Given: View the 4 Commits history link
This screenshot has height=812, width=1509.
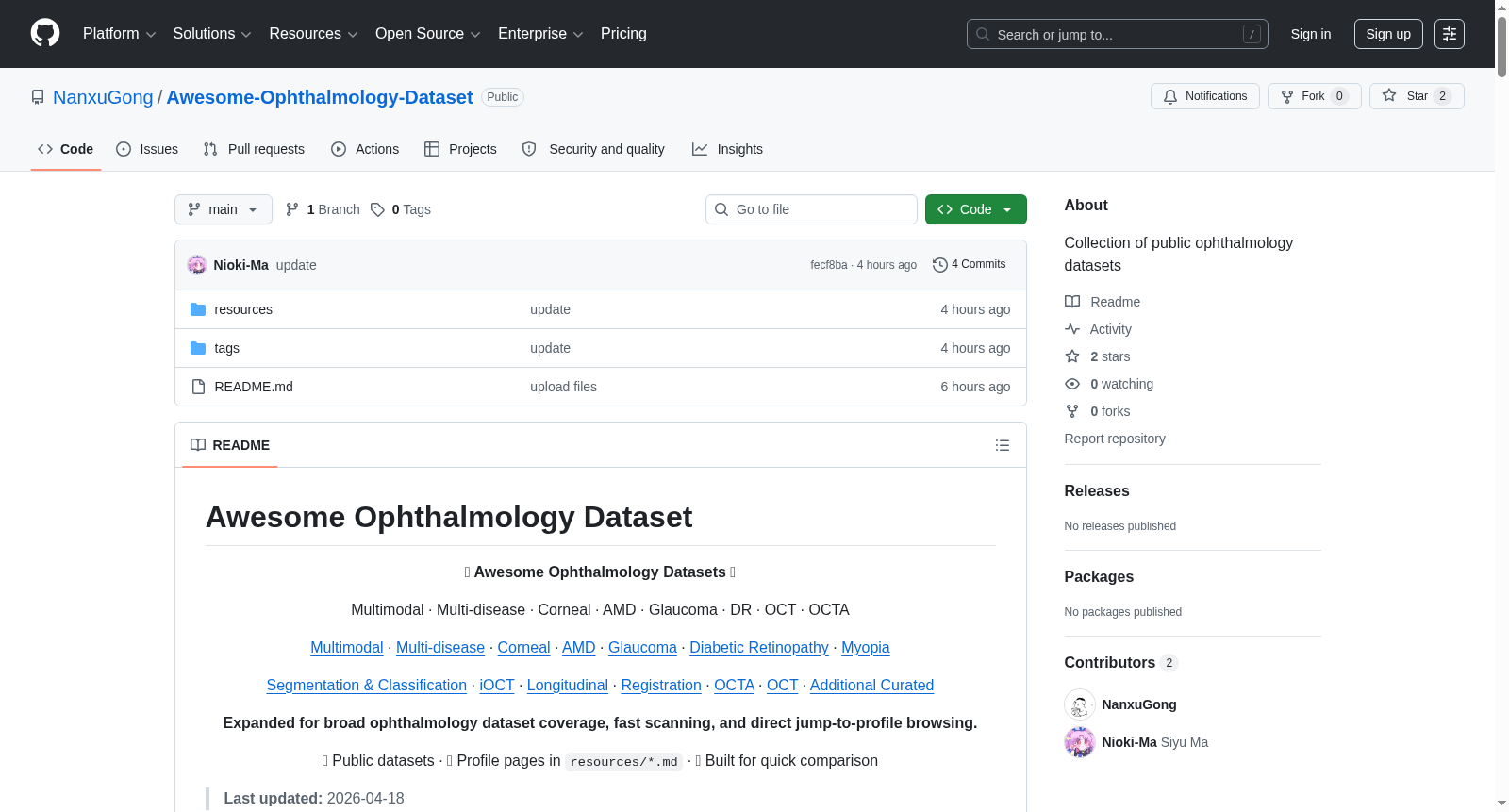Looking at the screenshot, I should click(x=969, y=265).
